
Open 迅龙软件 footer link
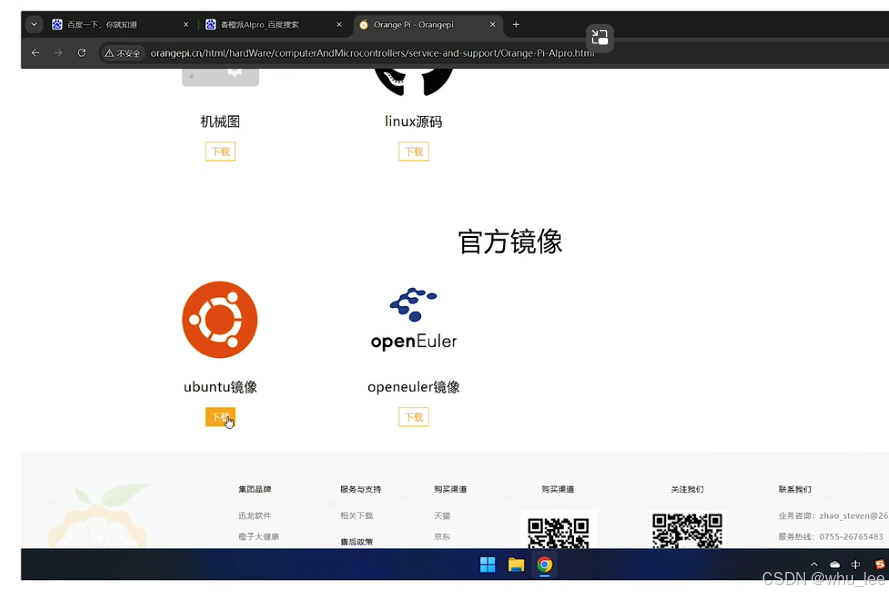255,515
